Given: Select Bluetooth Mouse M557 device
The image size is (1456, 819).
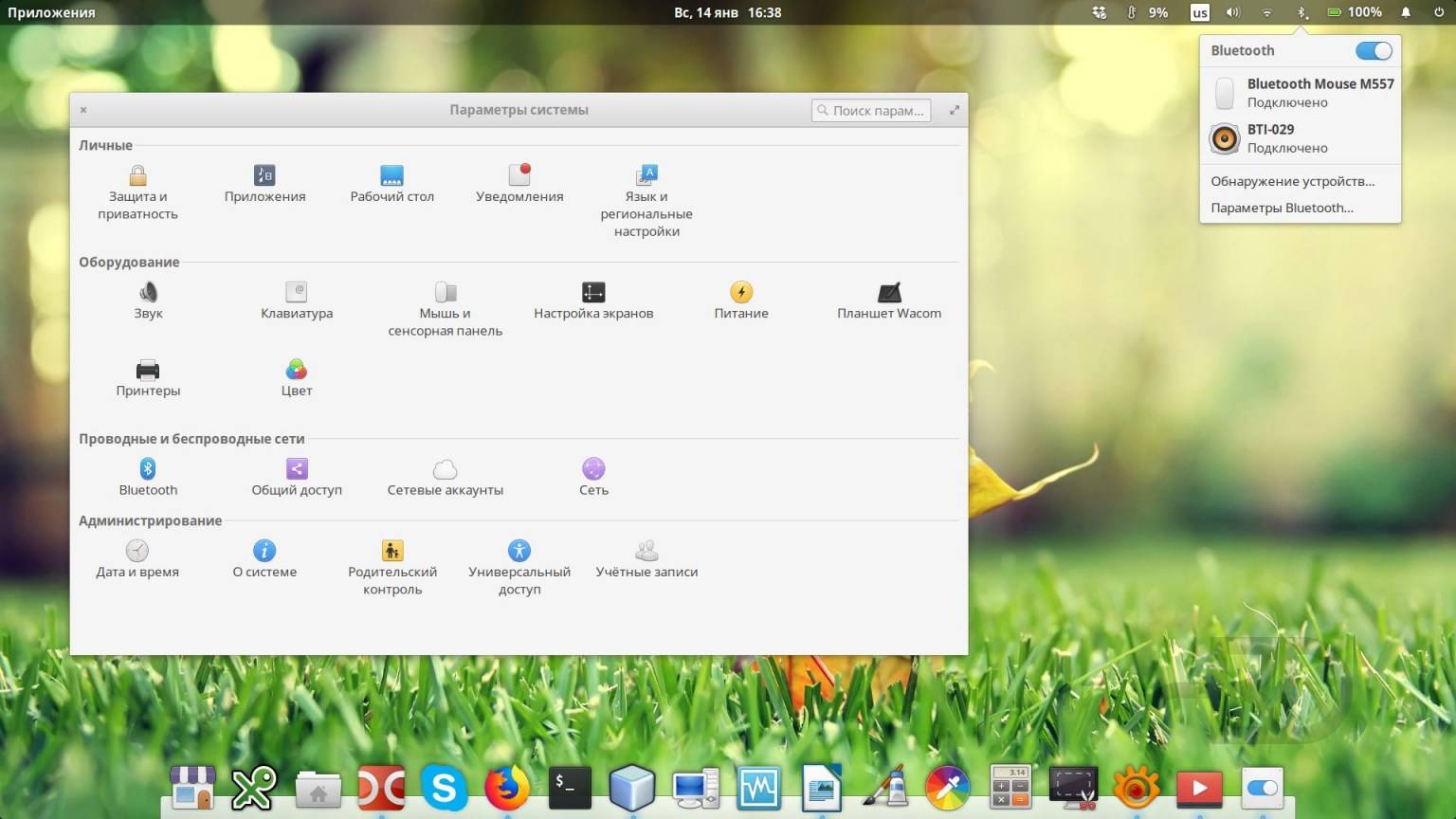Looking at the screenshot, I should [1301, 93].
